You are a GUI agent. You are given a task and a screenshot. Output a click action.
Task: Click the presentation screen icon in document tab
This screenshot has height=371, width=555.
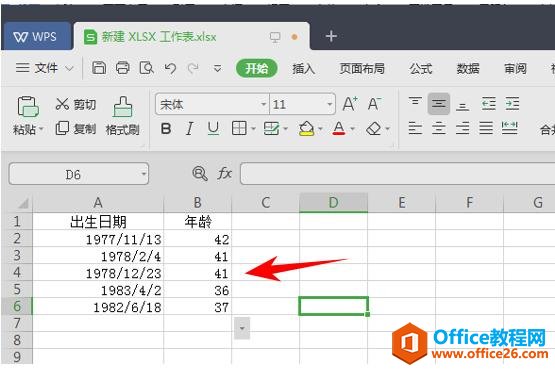275,37
